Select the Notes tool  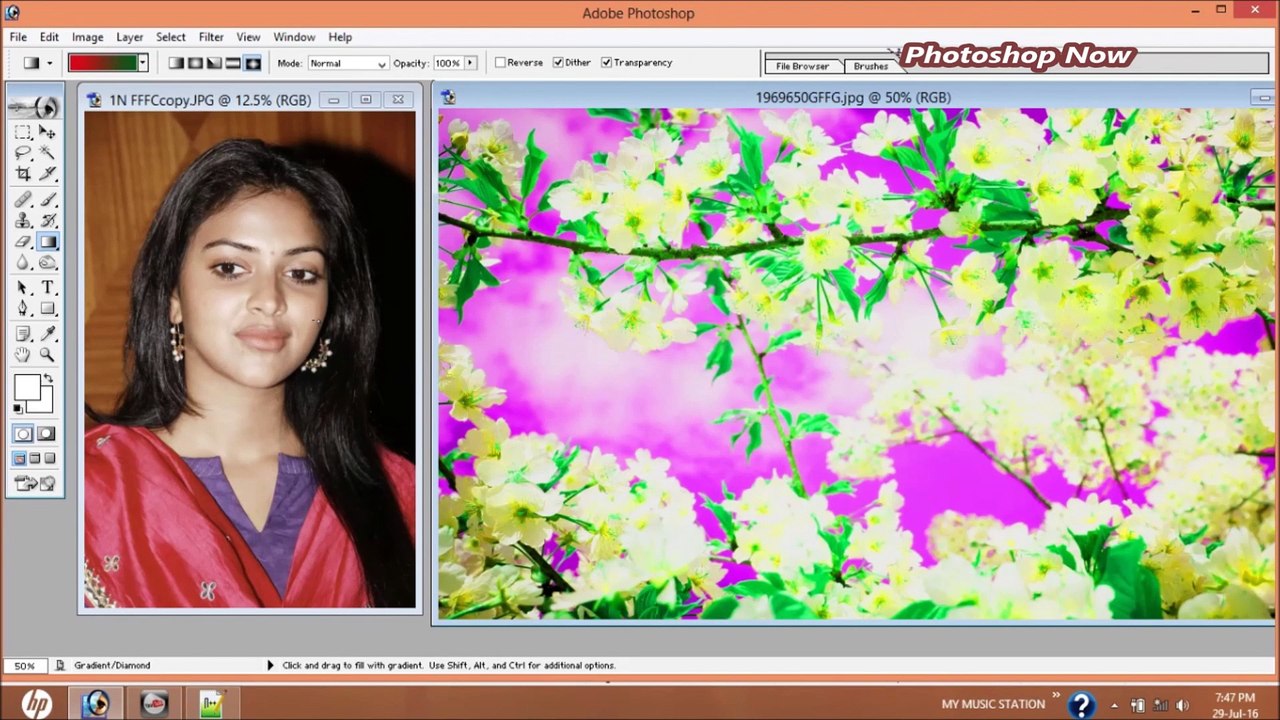click(x=23, y=334)
